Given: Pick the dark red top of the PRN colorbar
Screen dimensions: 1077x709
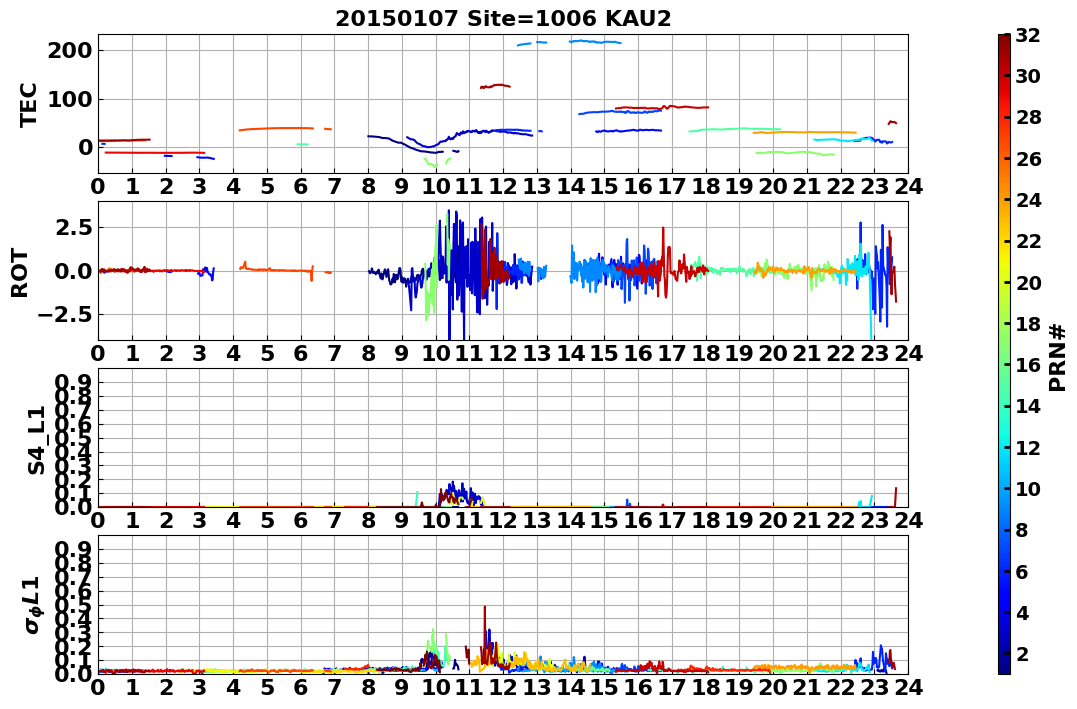Looking at the screenshot, I should 1004,40.
